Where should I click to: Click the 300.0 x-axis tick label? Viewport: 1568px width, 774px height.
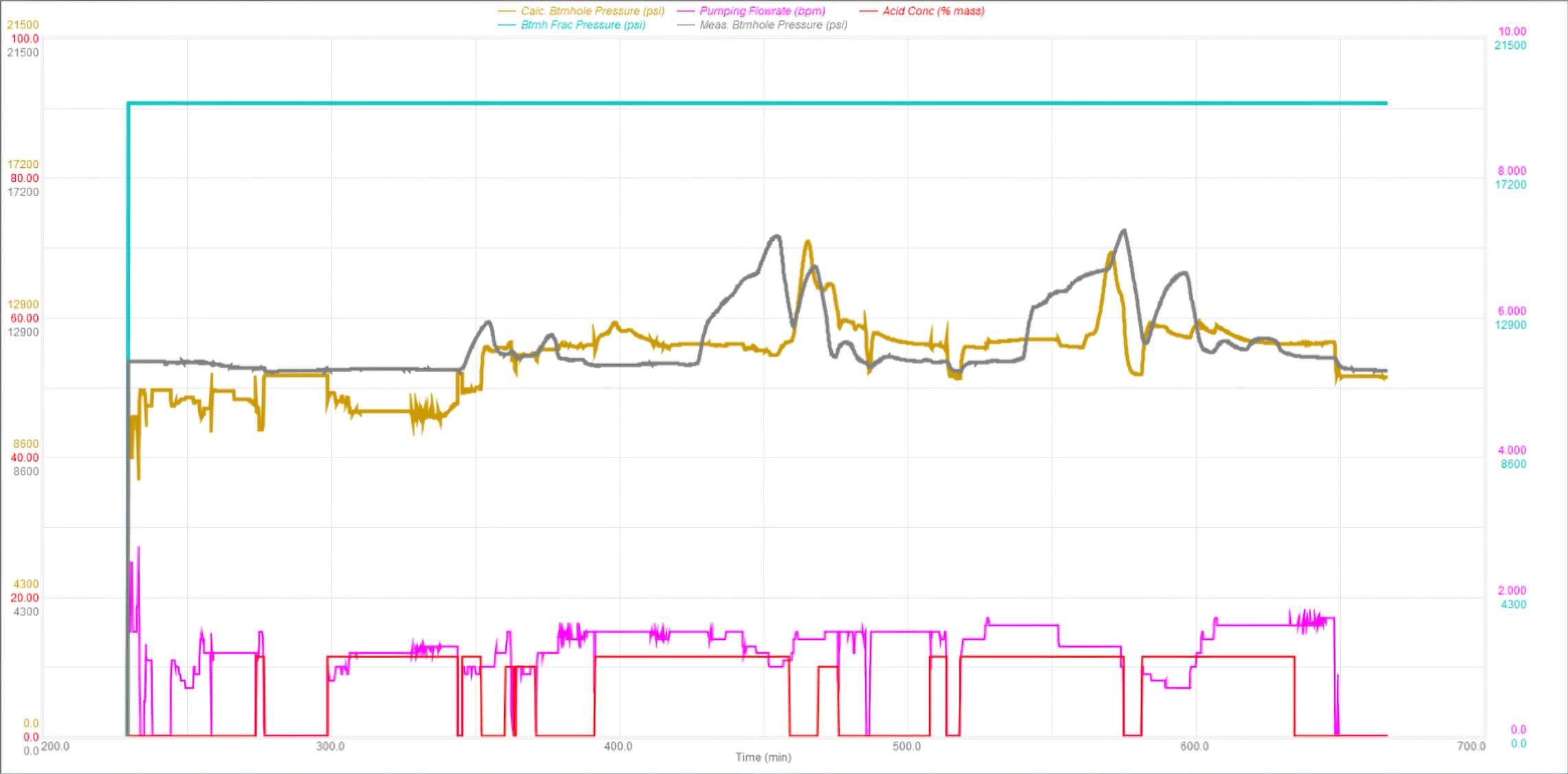(330, 746)
